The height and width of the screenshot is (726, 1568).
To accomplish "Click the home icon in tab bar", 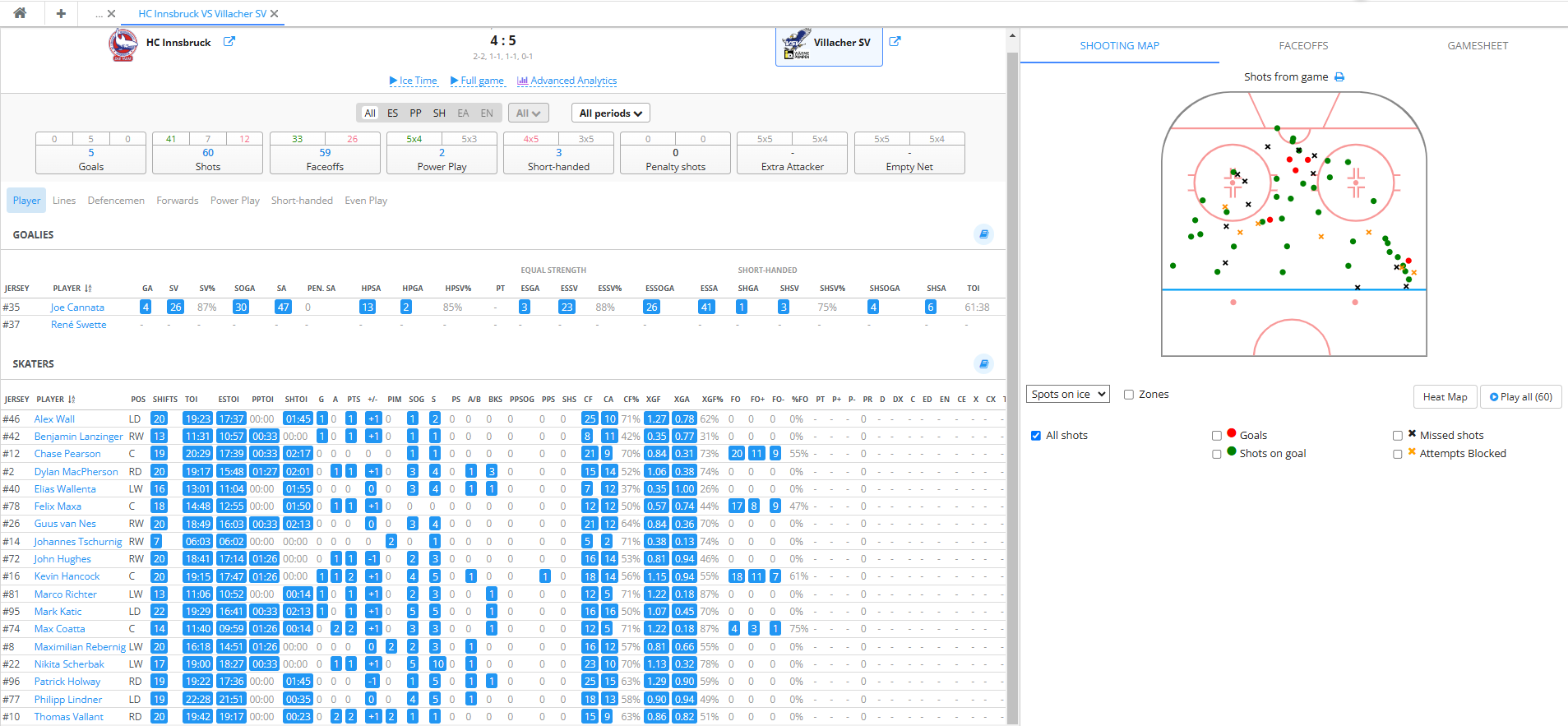I will [x=20, y=13].
